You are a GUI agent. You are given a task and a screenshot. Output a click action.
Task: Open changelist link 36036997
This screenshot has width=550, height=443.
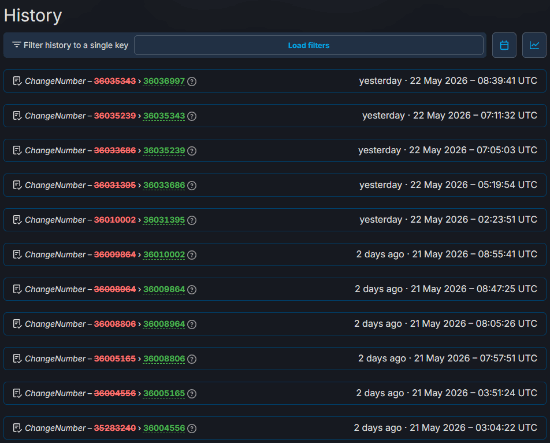coord(164,81)
